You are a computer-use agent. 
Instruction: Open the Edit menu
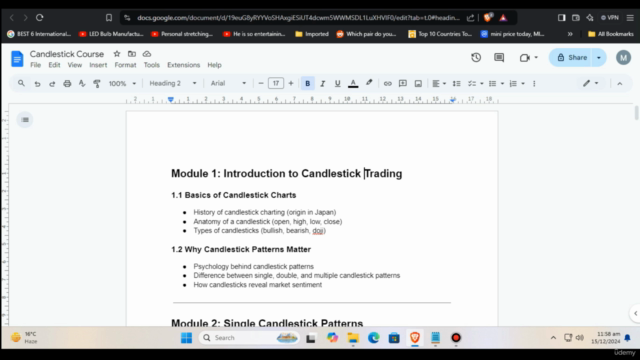(54, 65)
